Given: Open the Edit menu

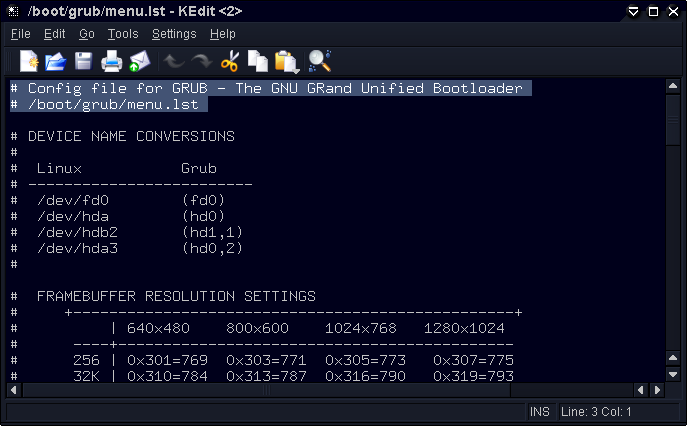Looking at the screenshot, I should point(54,34).
